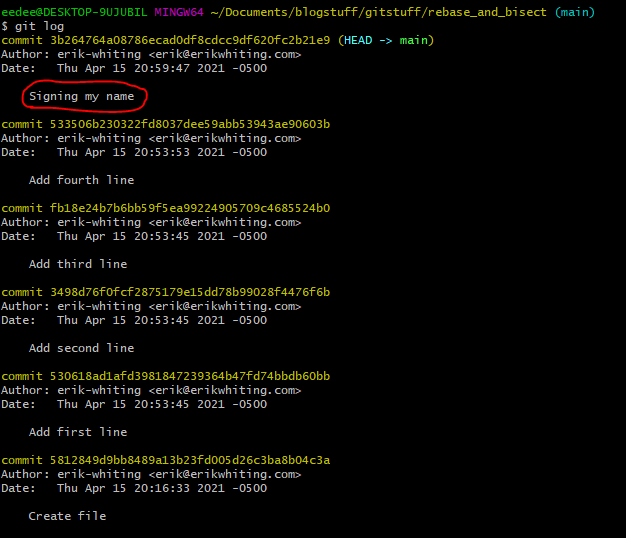Image resolution: width=626 pixels, height=538 pixels.
Task: Click the 'Create file' commit message
Action: tap(67, 516)
